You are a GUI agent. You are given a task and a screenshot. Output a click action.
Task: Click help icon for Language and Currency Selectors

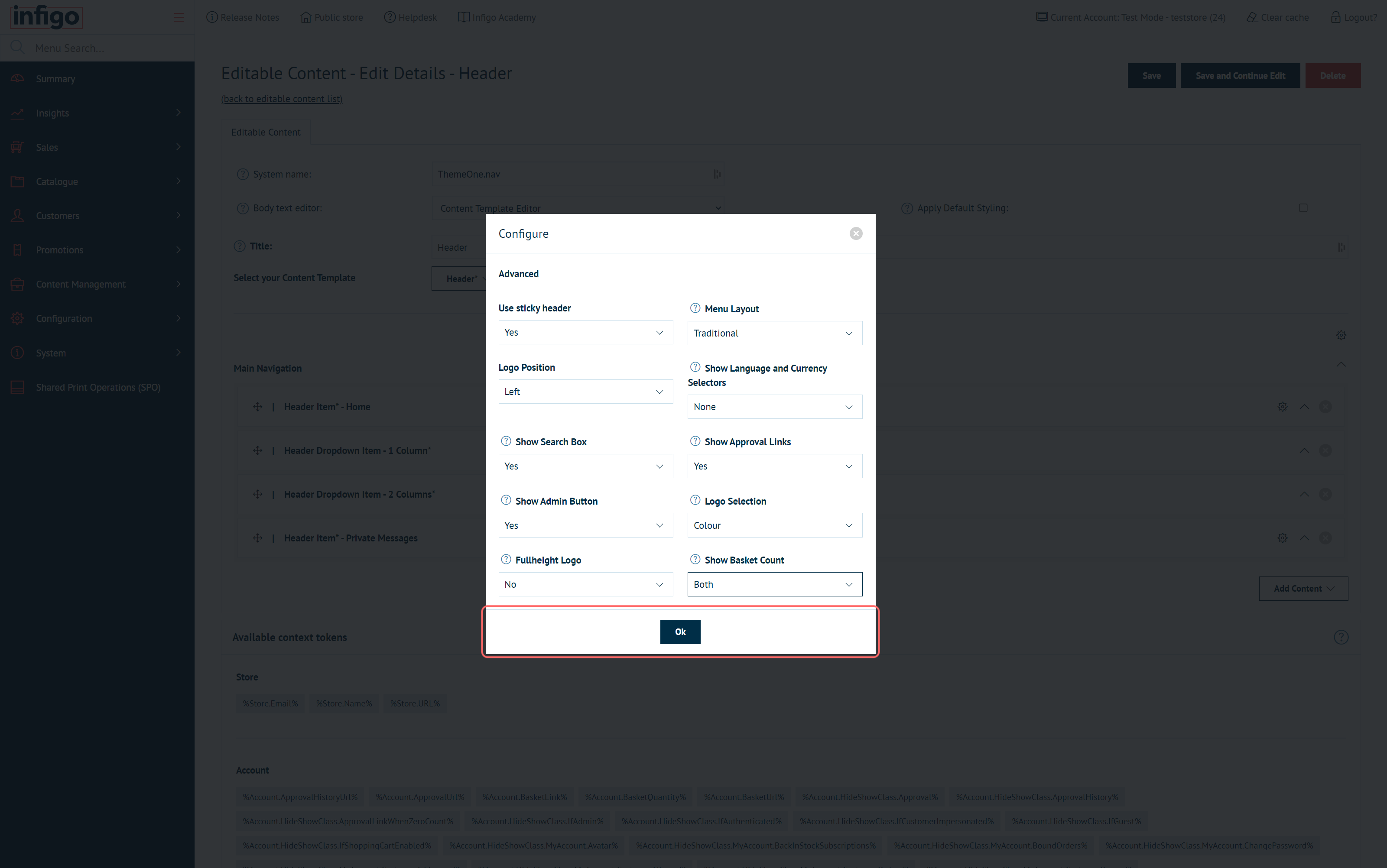[695, 367]
